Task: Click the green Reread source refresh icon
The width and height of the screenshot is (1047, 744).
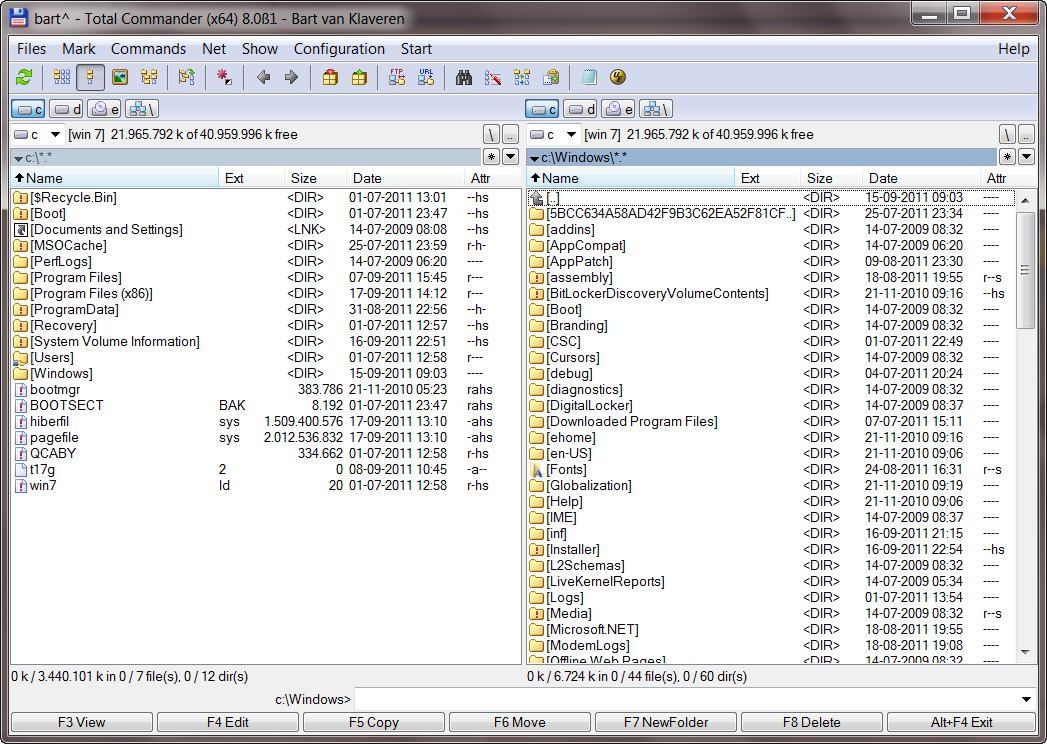Action: (x=24, y=77)
